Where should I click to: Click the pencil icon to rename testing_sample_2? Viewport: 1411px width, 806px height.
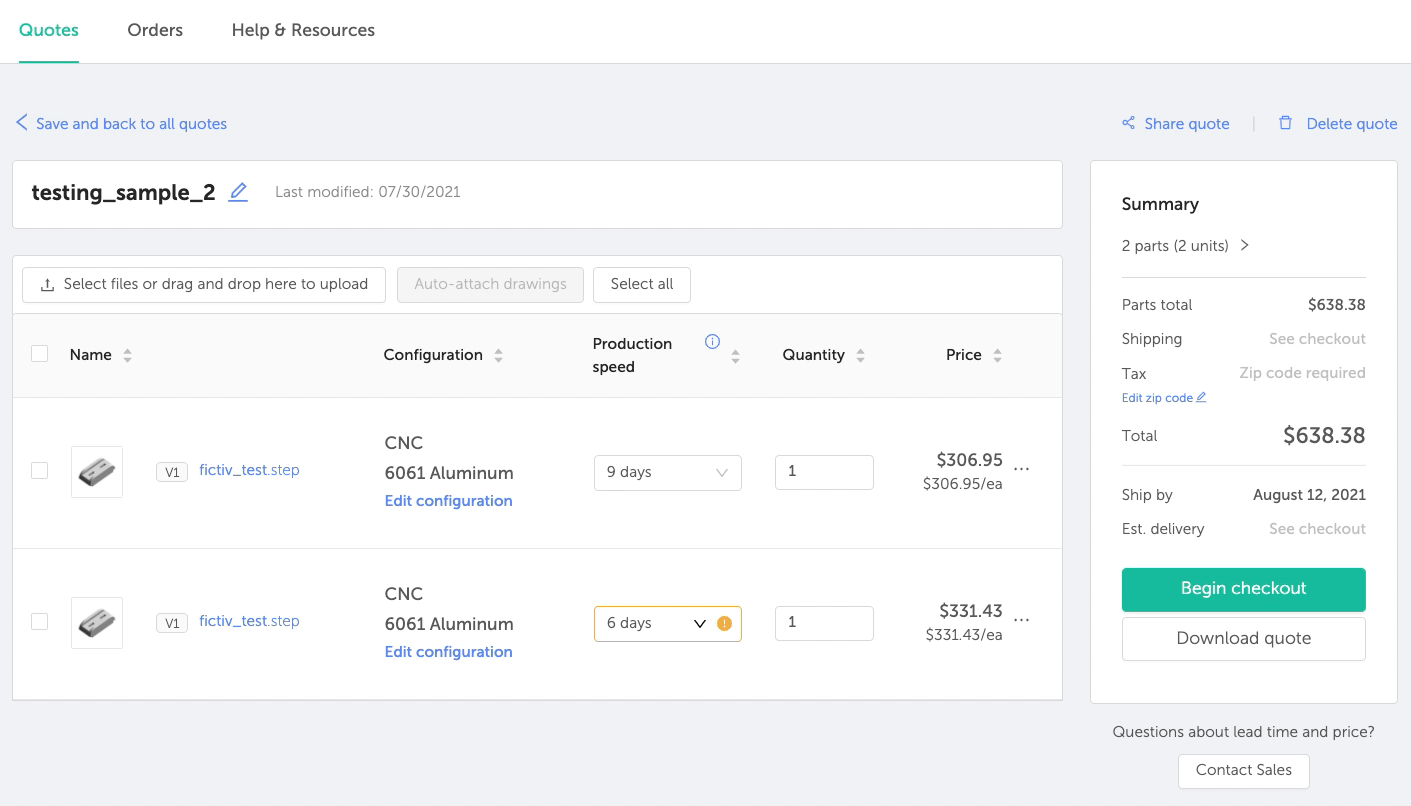238,192
